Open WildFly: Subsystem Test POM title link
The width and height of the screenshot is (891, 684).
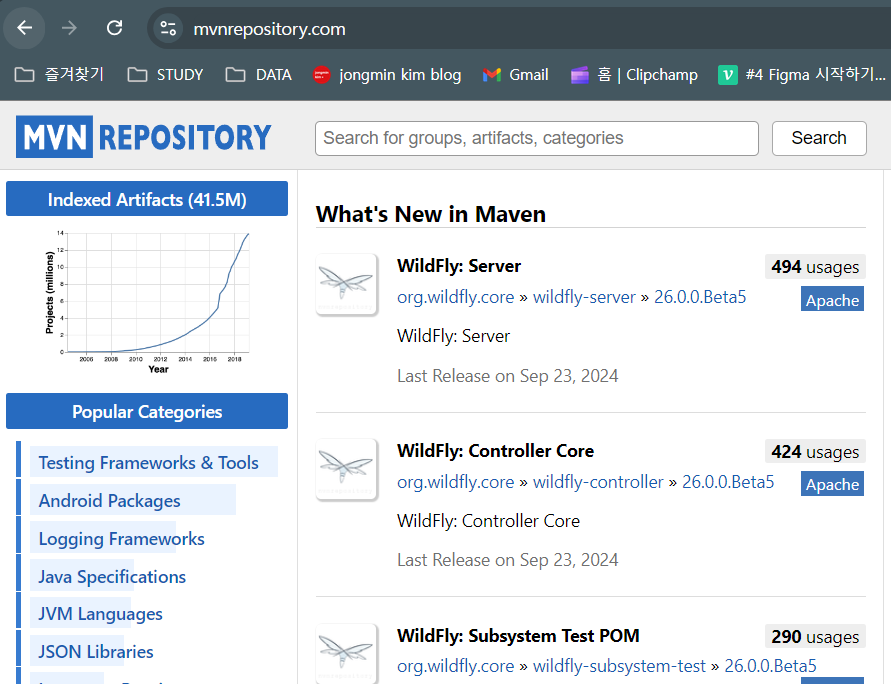point(518,636)
